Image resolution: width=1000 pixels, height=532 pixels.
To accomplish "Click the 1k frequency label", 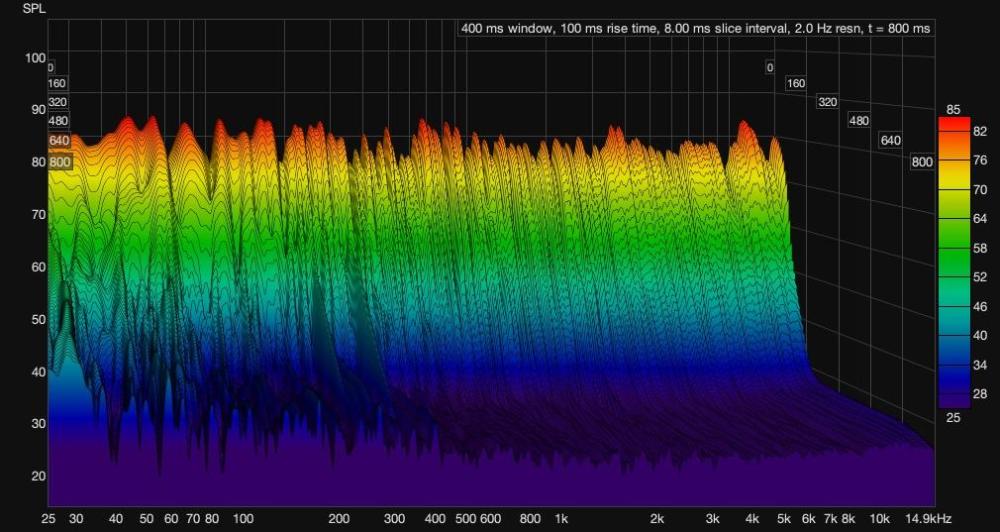I will (561, 519).
